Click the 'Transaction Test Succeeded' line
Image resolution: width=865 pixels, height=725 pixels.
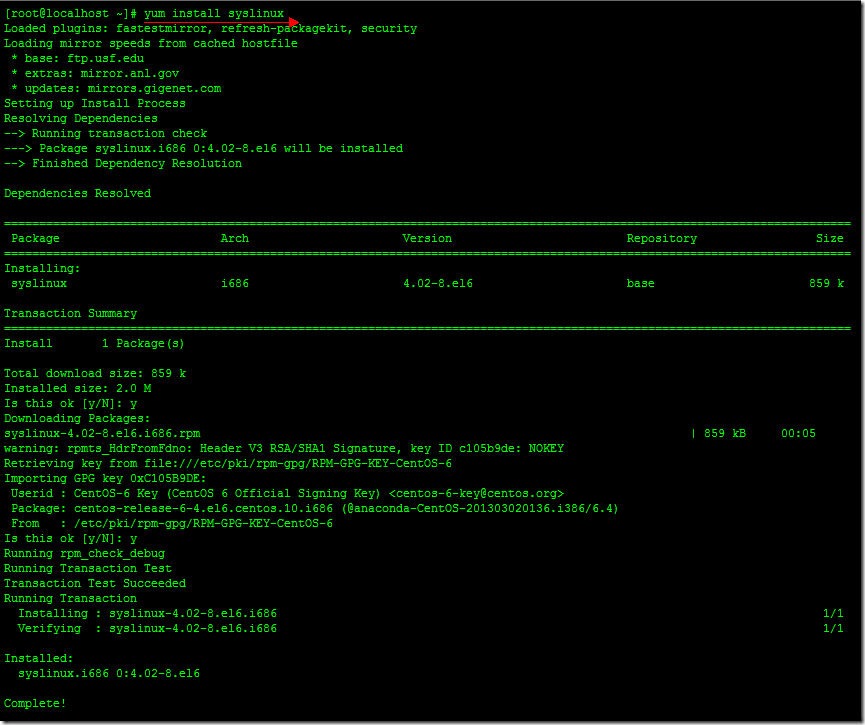click(95, 583)
